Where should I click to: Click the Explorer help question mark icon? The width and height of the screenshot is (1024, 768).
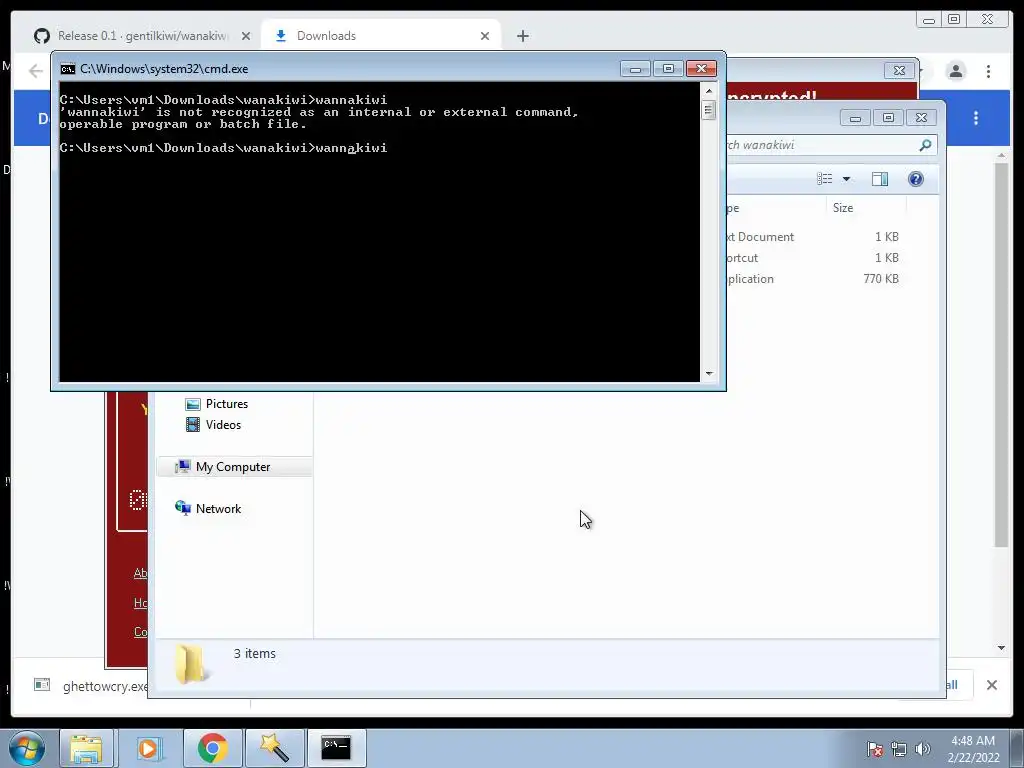pyautogui.click(x=916, y=179)
